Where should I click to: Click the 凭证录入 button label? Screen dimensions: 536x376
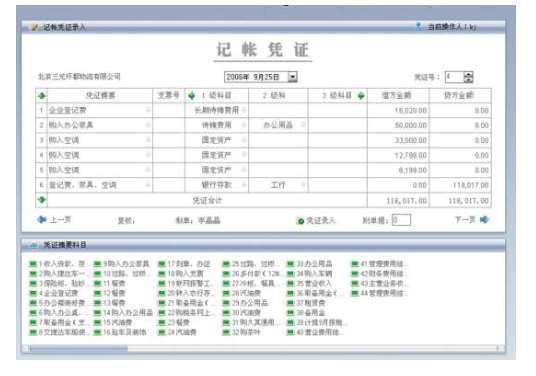point(320,221)
